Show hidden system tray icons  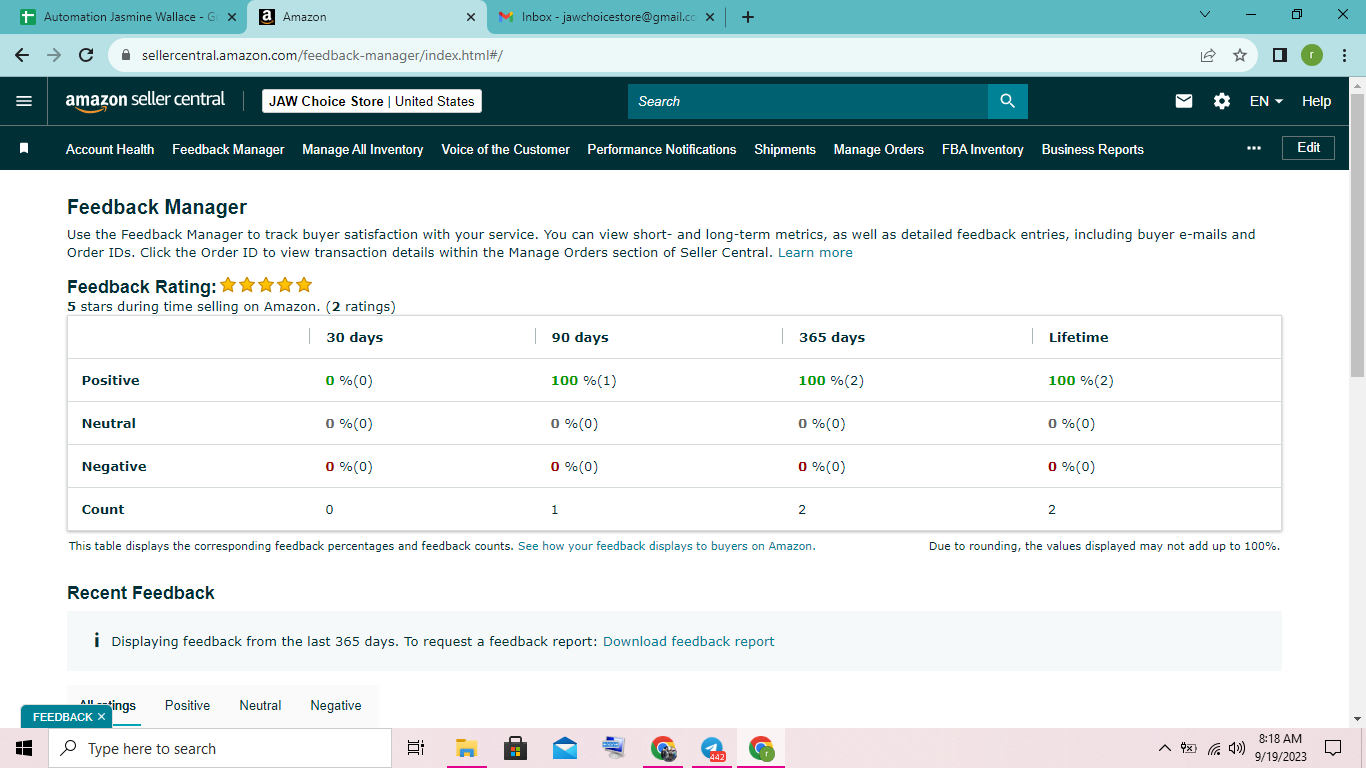coord(1164,748)
